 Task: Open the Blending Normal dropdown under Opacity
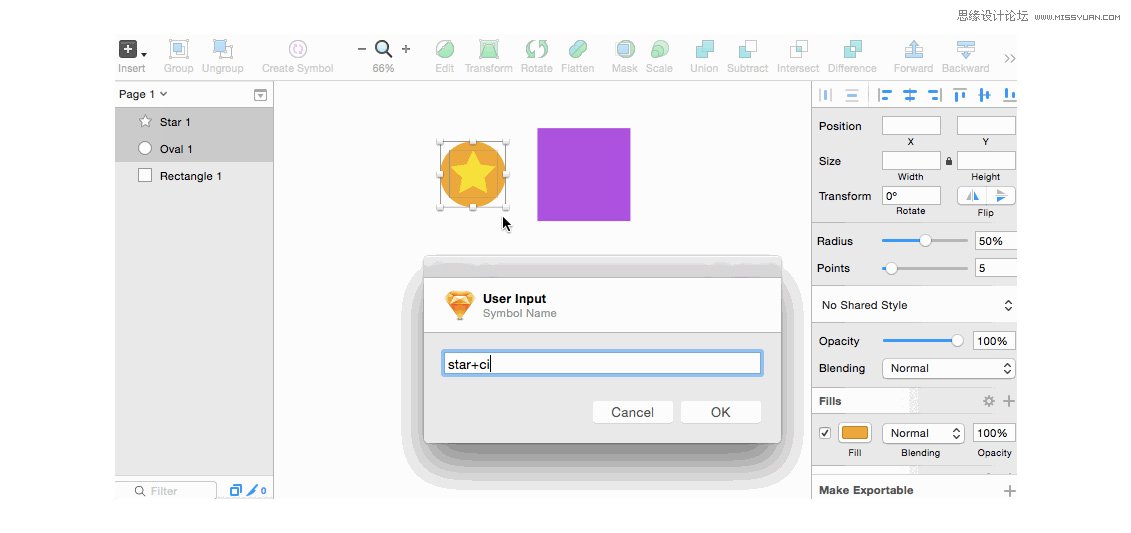point(947,368)
